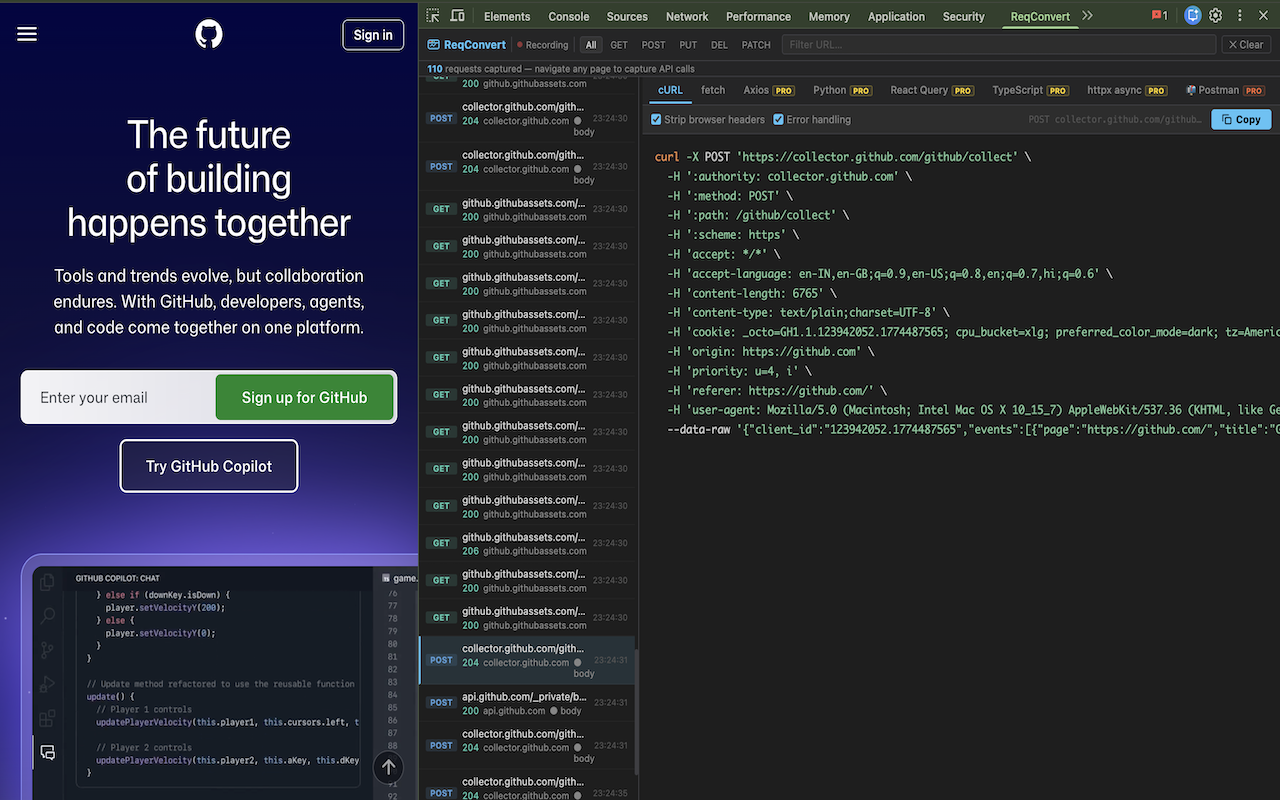Switch to the Console tab
1280x800 pixels.
569,16
